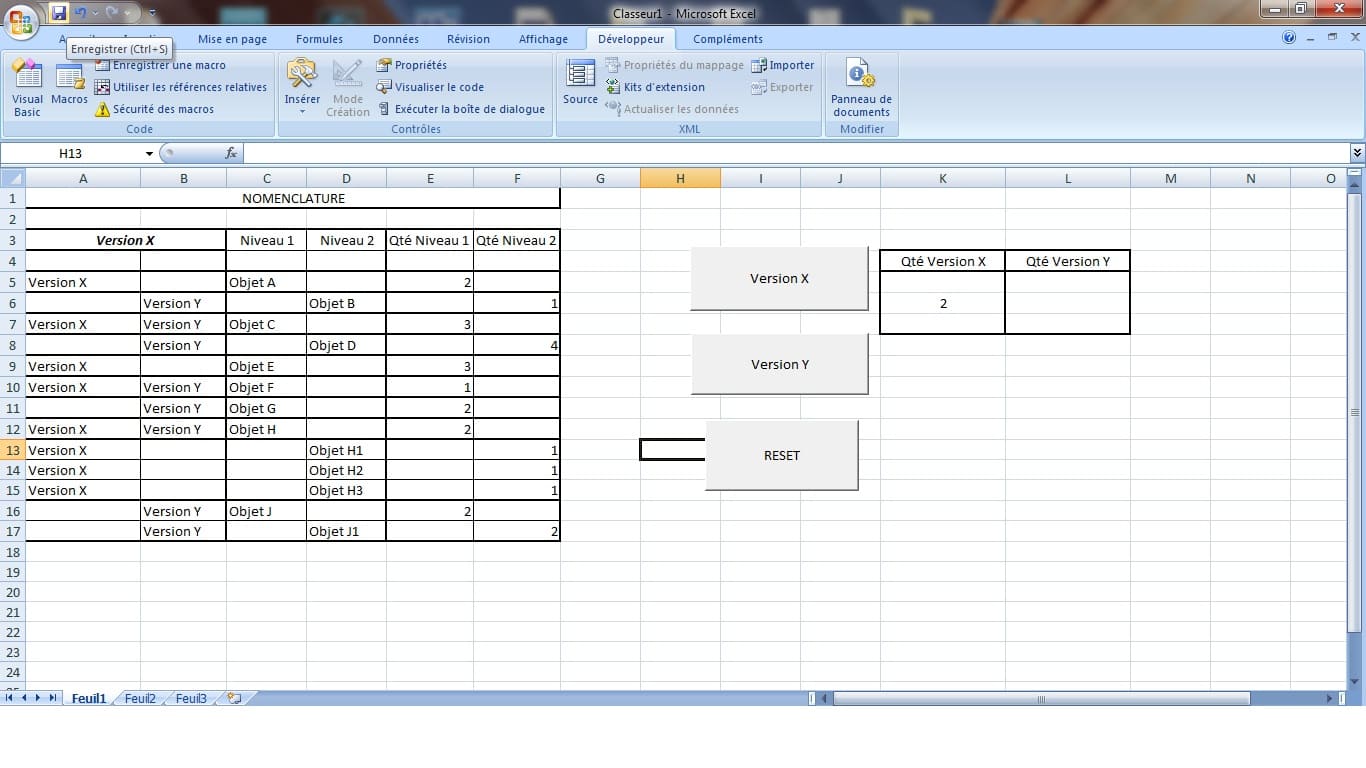Click the Version Y form button
The height and width of the screenshot is (768, 1366).
pos(779,364)
